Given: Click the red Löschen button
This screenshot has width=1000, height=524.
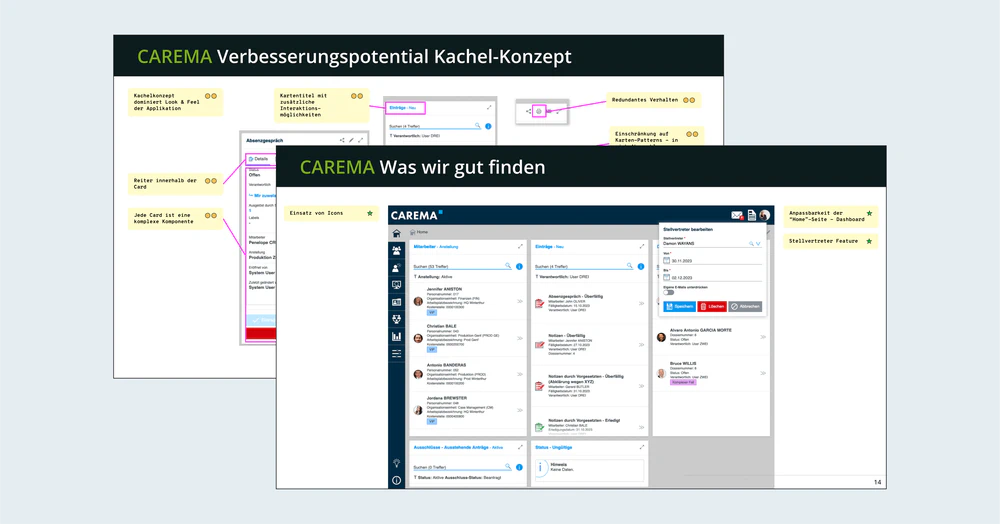Looking at the screenshot, I should 712,307.
